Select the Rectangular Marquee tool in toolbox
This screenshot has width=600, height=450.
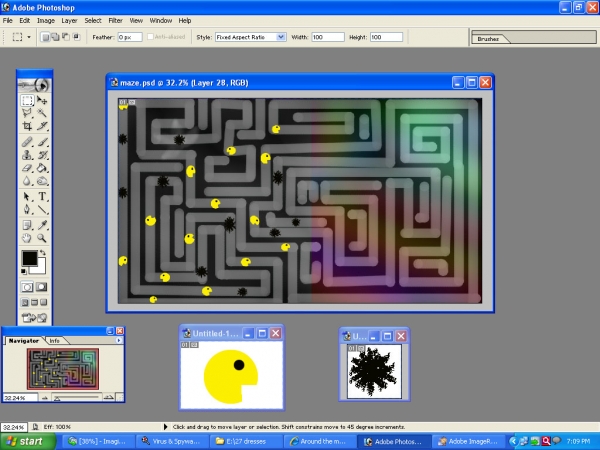pos(27,100)
